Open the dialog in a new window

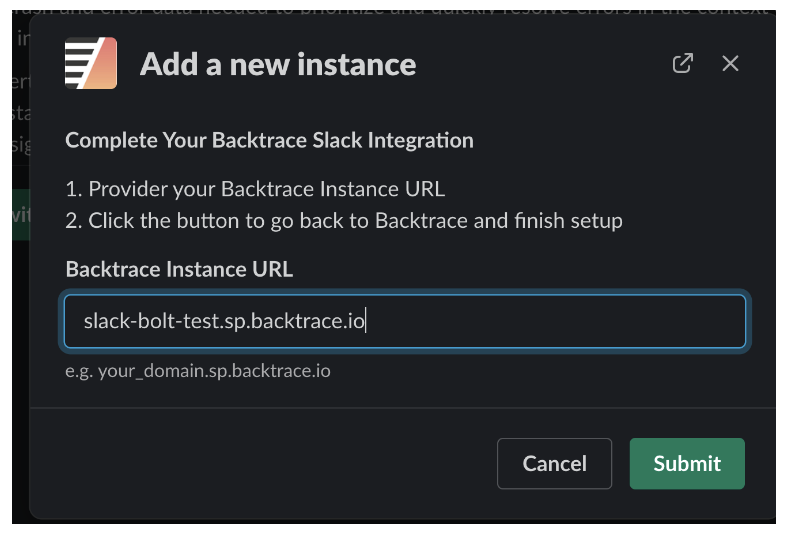pyautogui.click(x=682, y=64)
